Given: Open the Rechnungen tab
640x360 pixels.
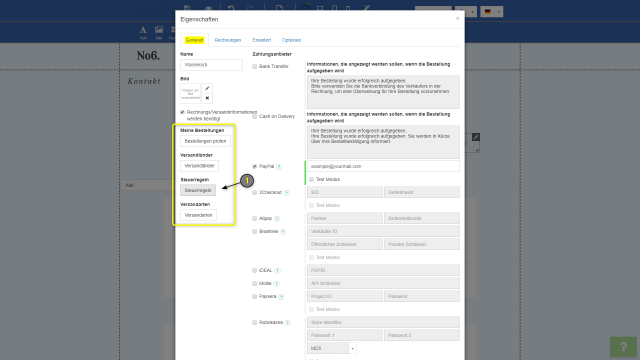Looking at the screenshot, I should click(228, 40).
